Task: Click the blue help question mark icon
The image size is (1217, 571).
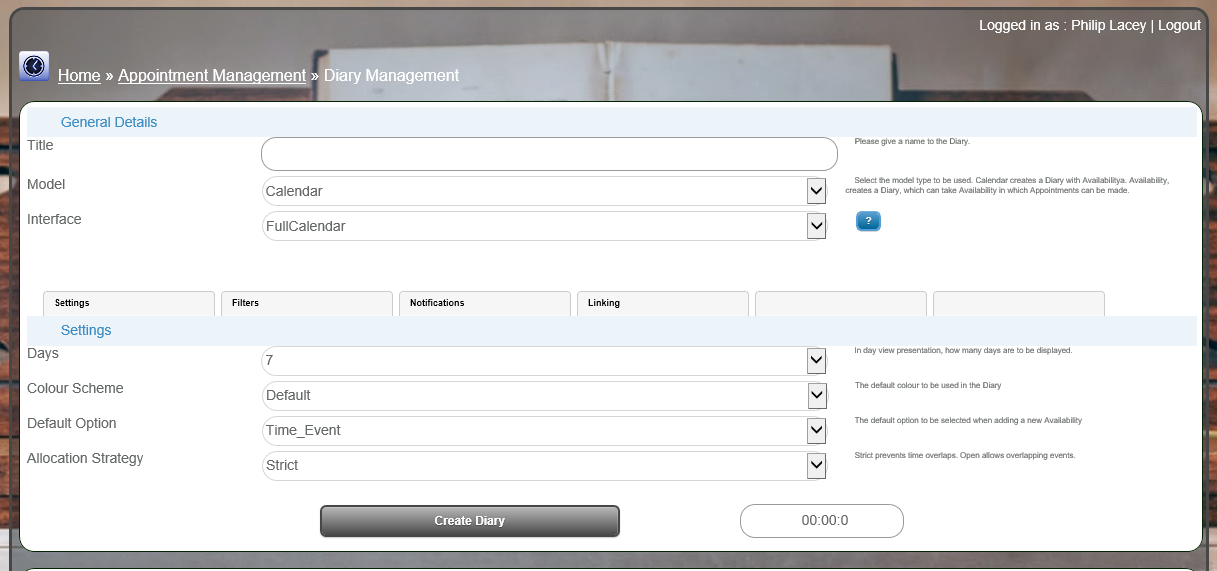Action: coord(868,221)
